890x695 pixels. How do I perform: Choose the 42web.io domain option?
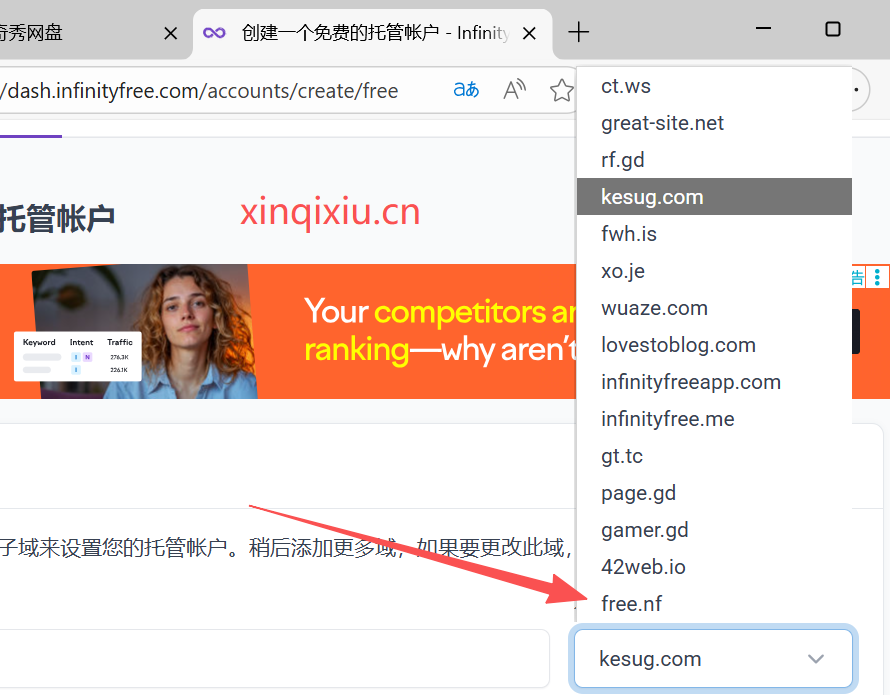pos(643,567)
